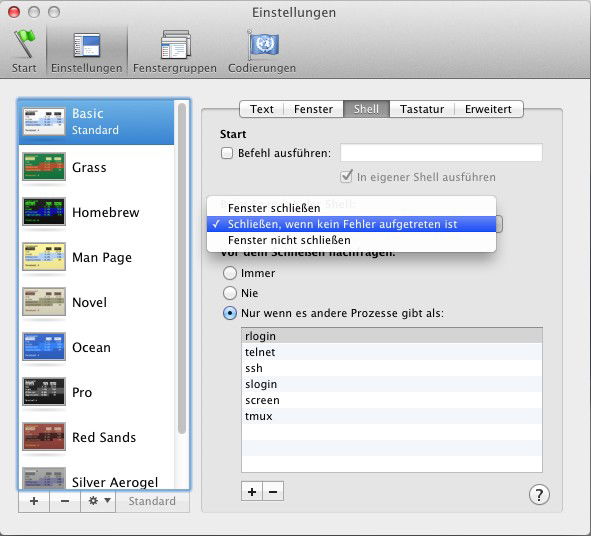Open the gear action menu under profiles

tap(98, 501)
